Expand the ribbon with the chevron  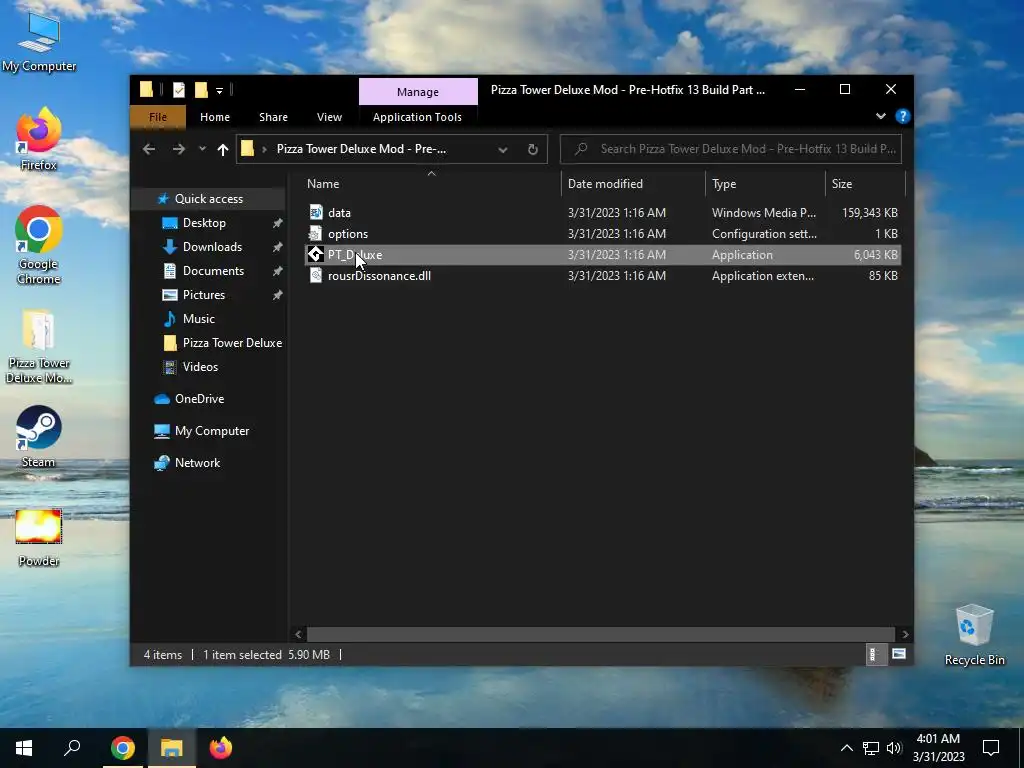[881, 116]
